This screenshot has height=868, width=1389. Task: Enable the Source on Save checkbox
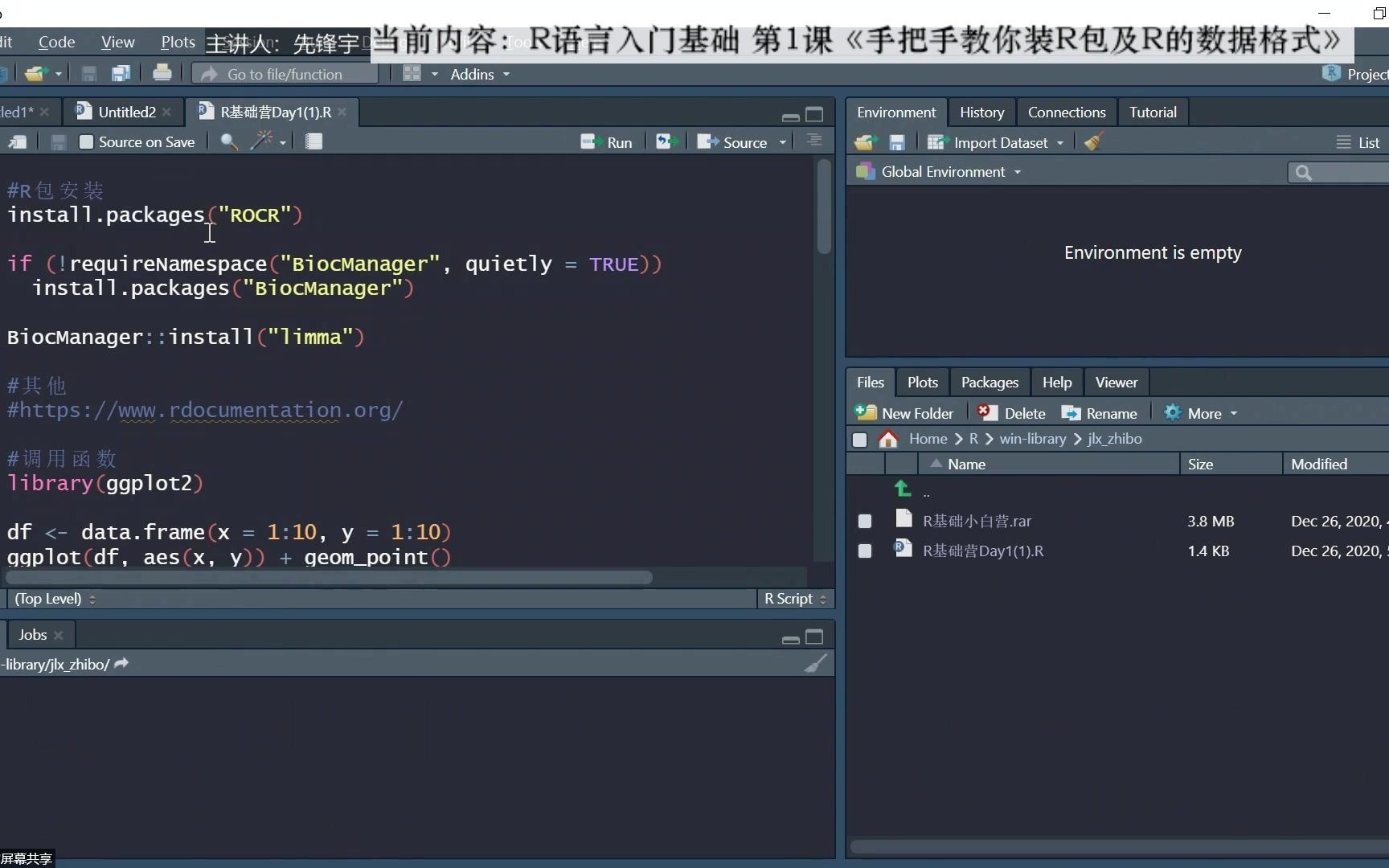pos(87,141)
